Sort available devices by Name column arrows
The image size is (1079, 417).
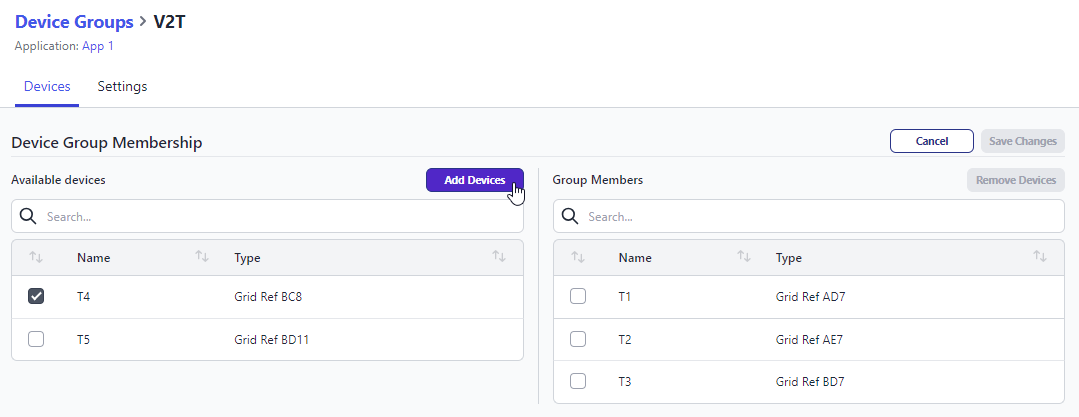pos(201,257)
